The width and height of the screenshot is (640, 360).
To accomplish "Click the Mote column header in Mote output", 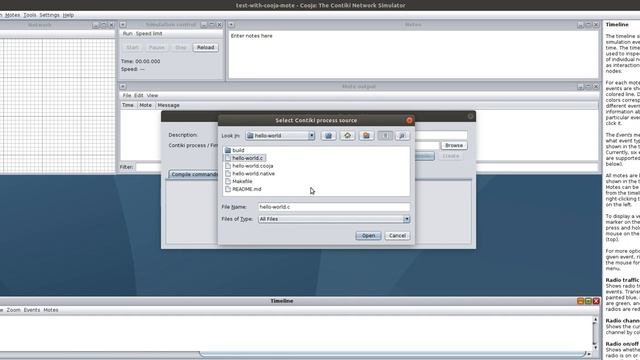I will (145, 105).
